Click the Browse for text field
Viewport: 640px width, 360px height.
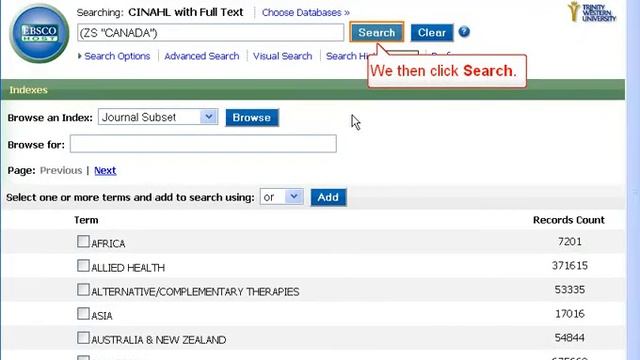pyautogui.click(x=203, y=144)
